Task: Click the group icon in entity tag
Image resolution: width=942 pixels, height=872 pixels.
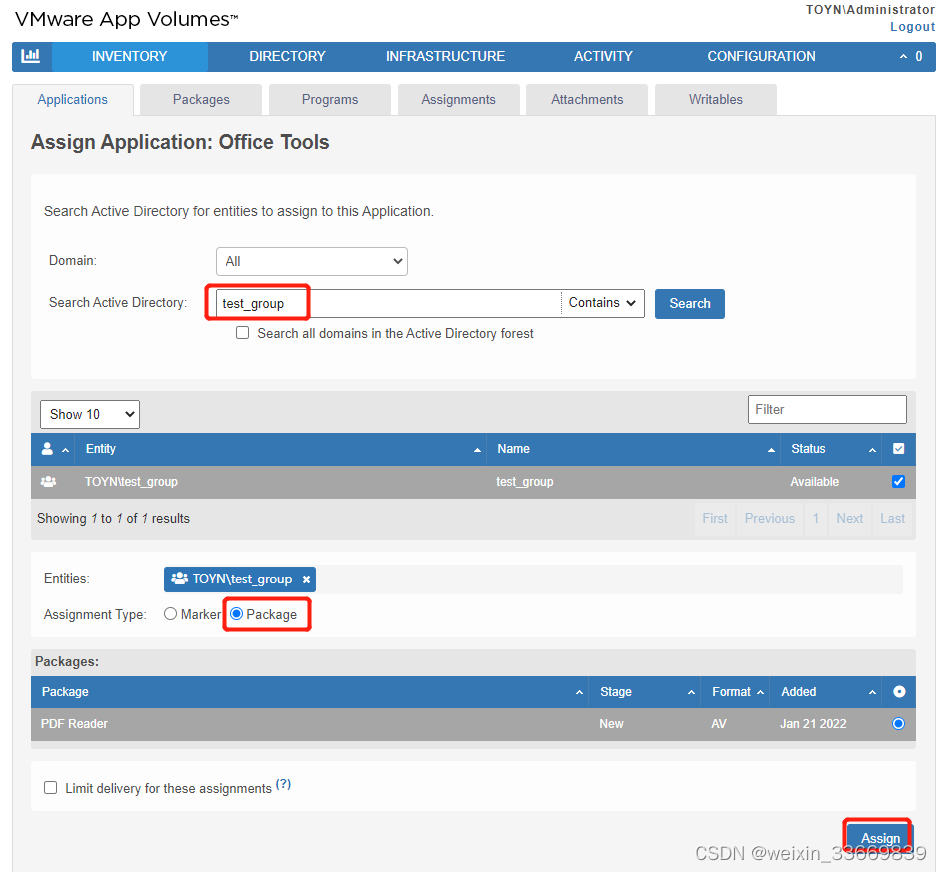Action: point(179,579)
